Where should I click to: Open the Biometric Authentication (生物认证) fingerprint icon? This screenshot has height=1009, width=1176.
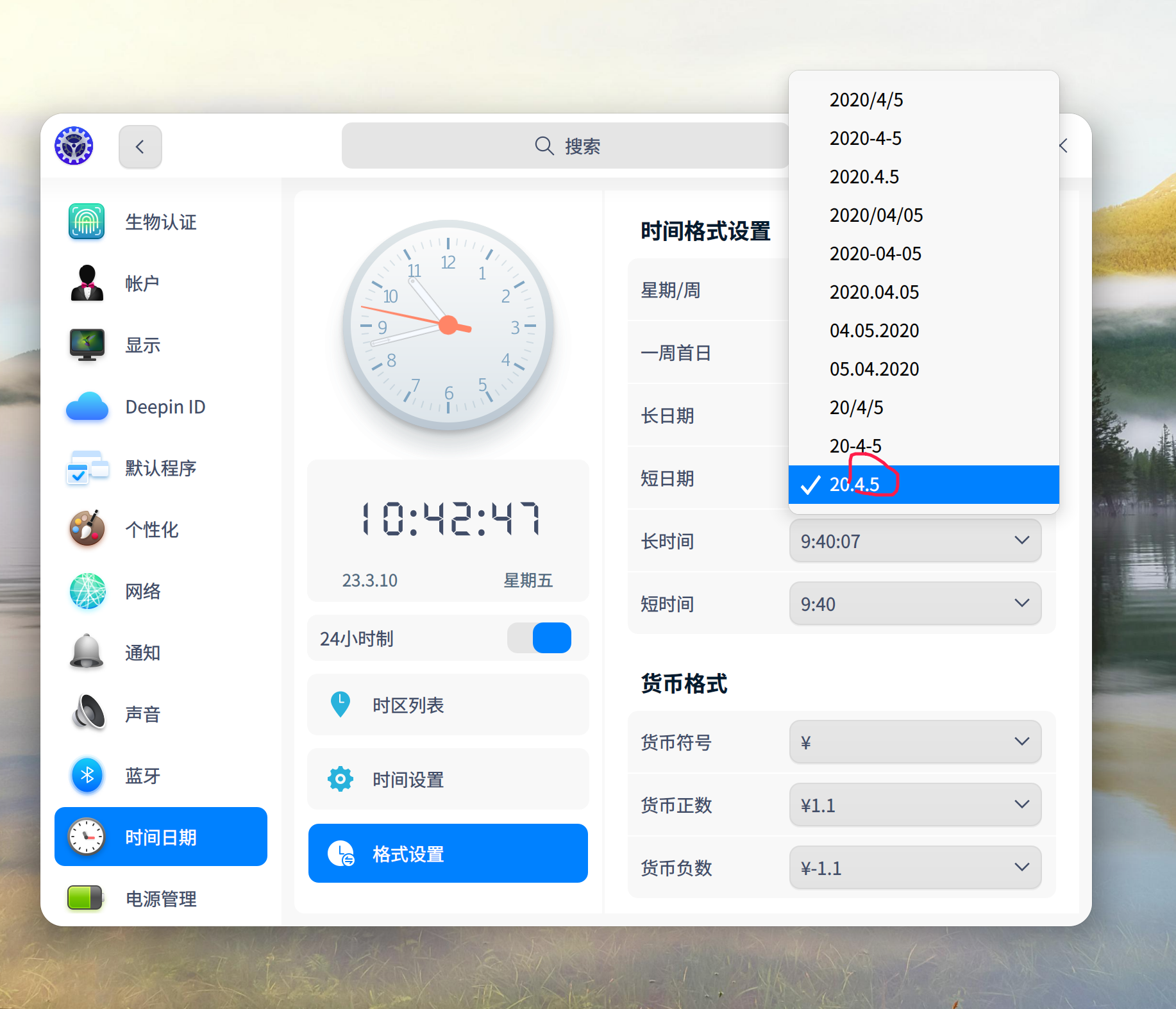point(87,222)
